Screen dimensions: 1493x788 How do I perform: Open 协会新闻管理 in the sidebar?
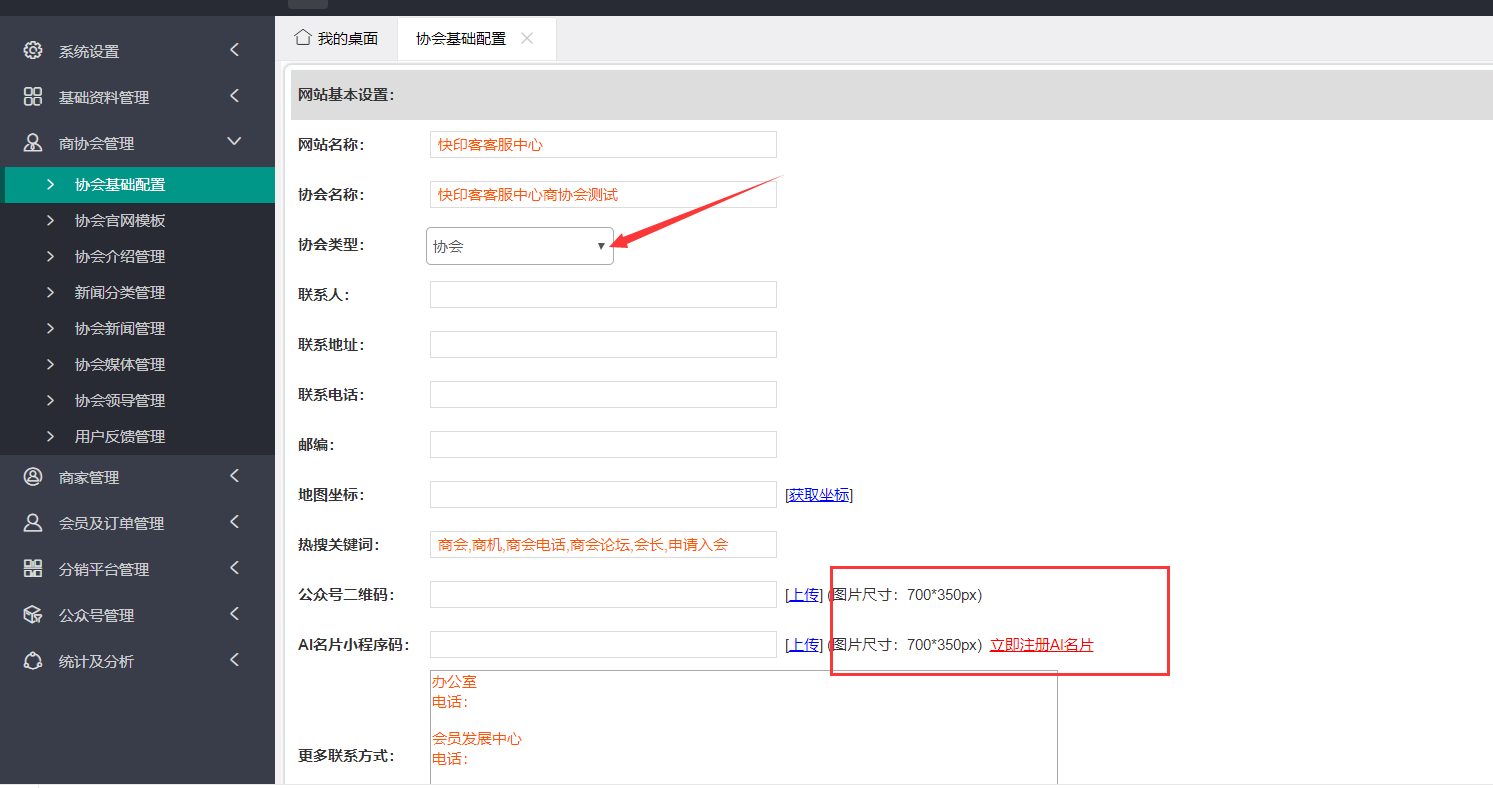click(120, 329)
